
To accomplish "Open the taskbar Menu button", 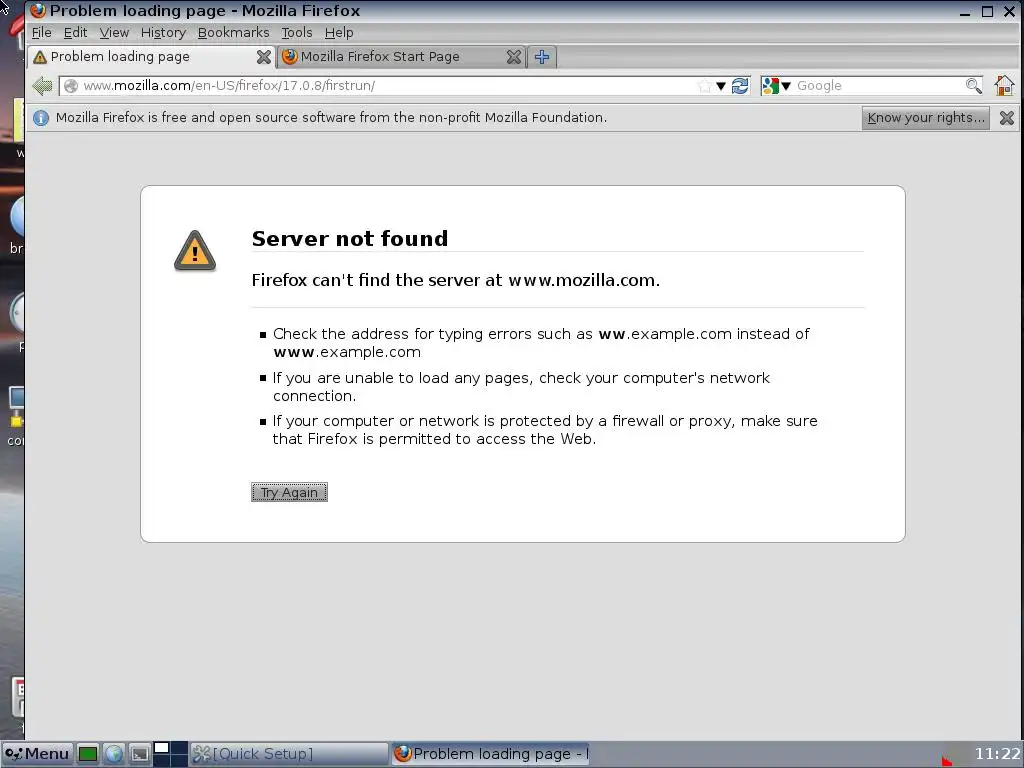I will tap(37, 754).
